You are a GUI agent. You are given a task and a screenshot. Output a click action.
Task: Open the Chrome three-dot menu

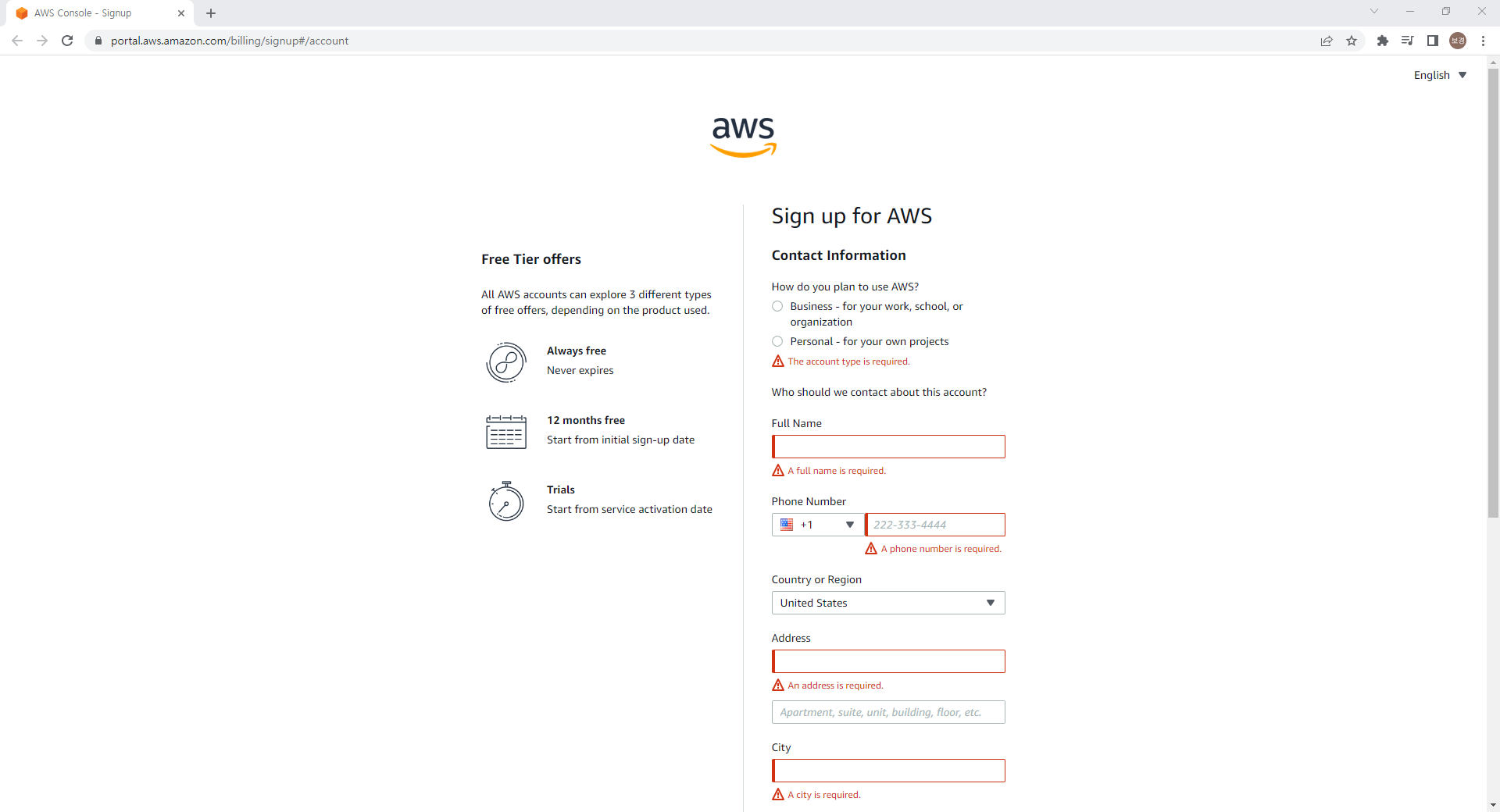pos(1483,41)
